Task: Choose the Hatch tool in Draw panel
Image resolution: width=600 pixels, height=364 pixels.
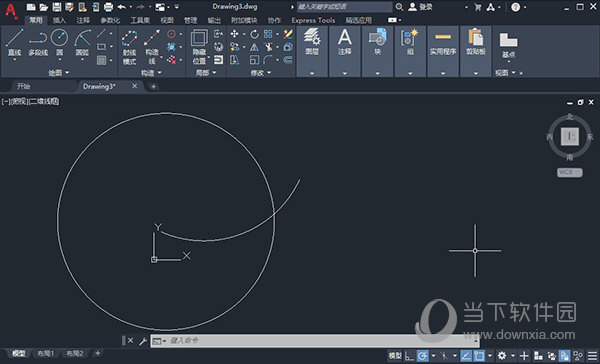Action: 101,60
